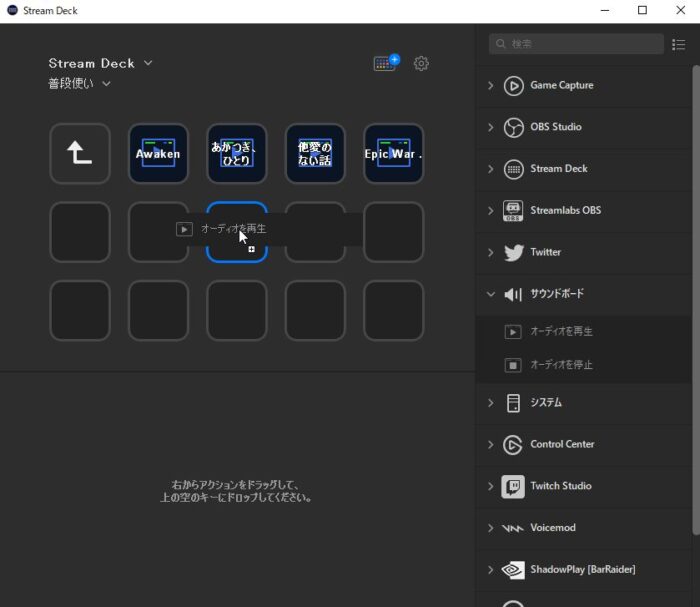Click the stop icon beside オーディオを停止
This screenshot has width=700, height=607.
(x=513, y=366)
